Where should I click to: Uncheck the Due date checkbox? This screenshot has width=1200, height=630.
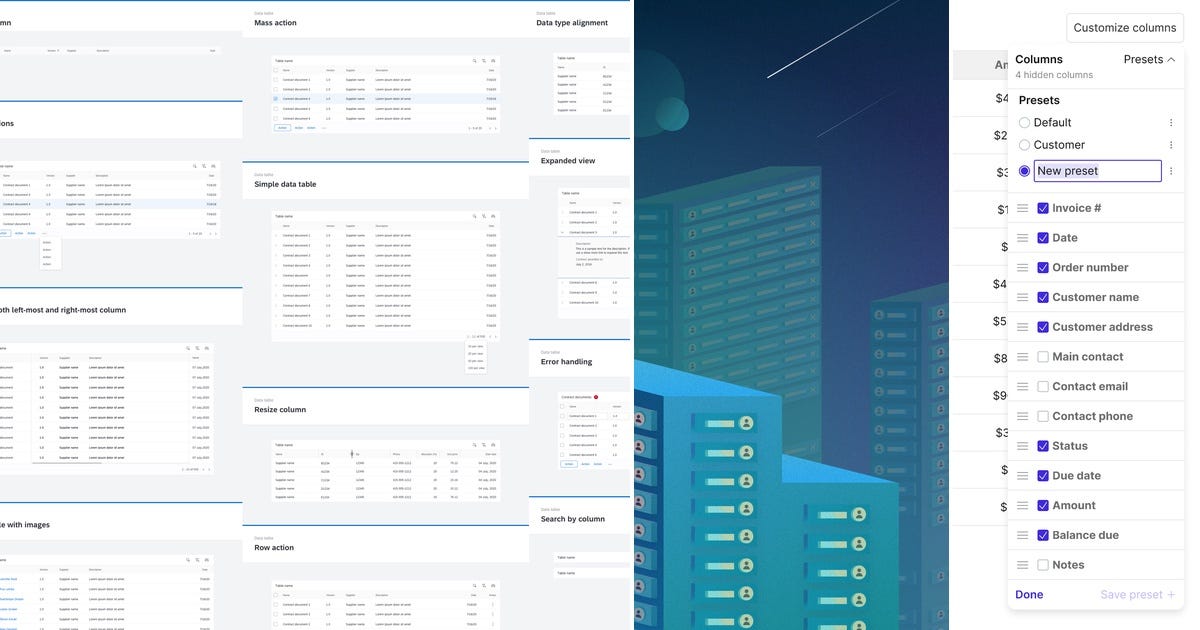(x=1043, y=476)
